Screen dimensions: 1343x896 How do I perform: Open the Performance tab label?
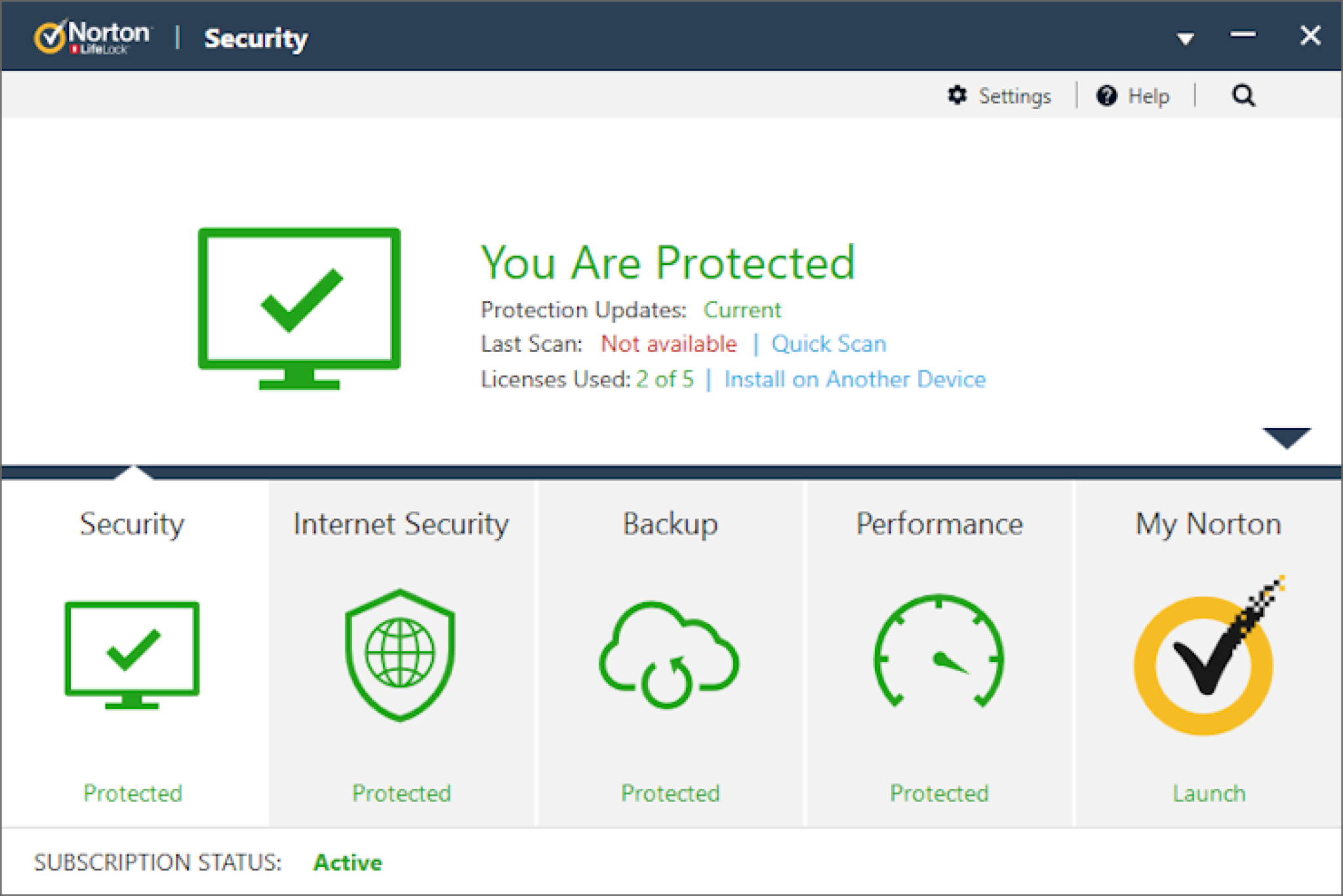[939, 524]
